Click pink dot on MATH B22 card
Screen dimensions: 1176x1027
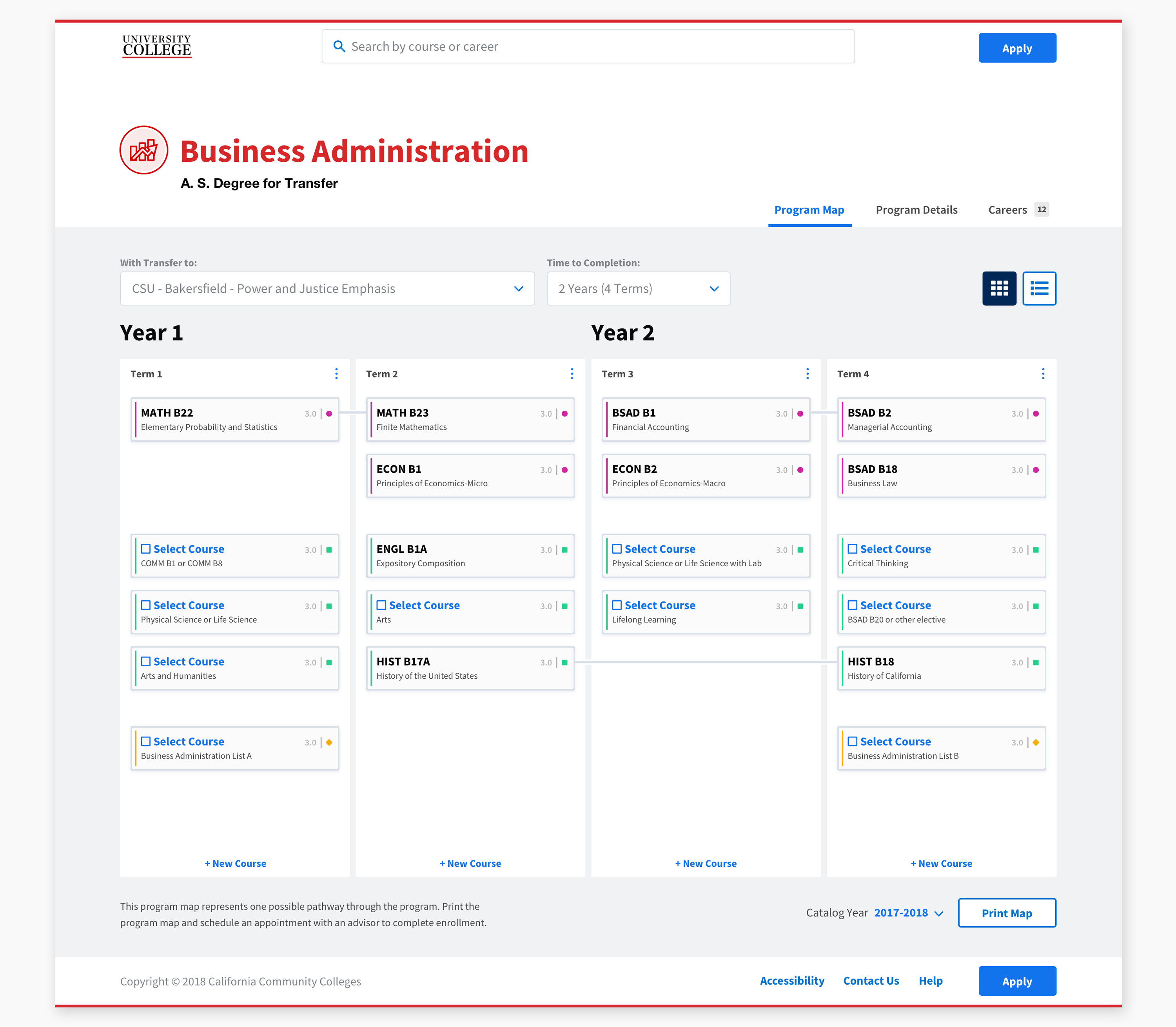click(x=329, y=414)
